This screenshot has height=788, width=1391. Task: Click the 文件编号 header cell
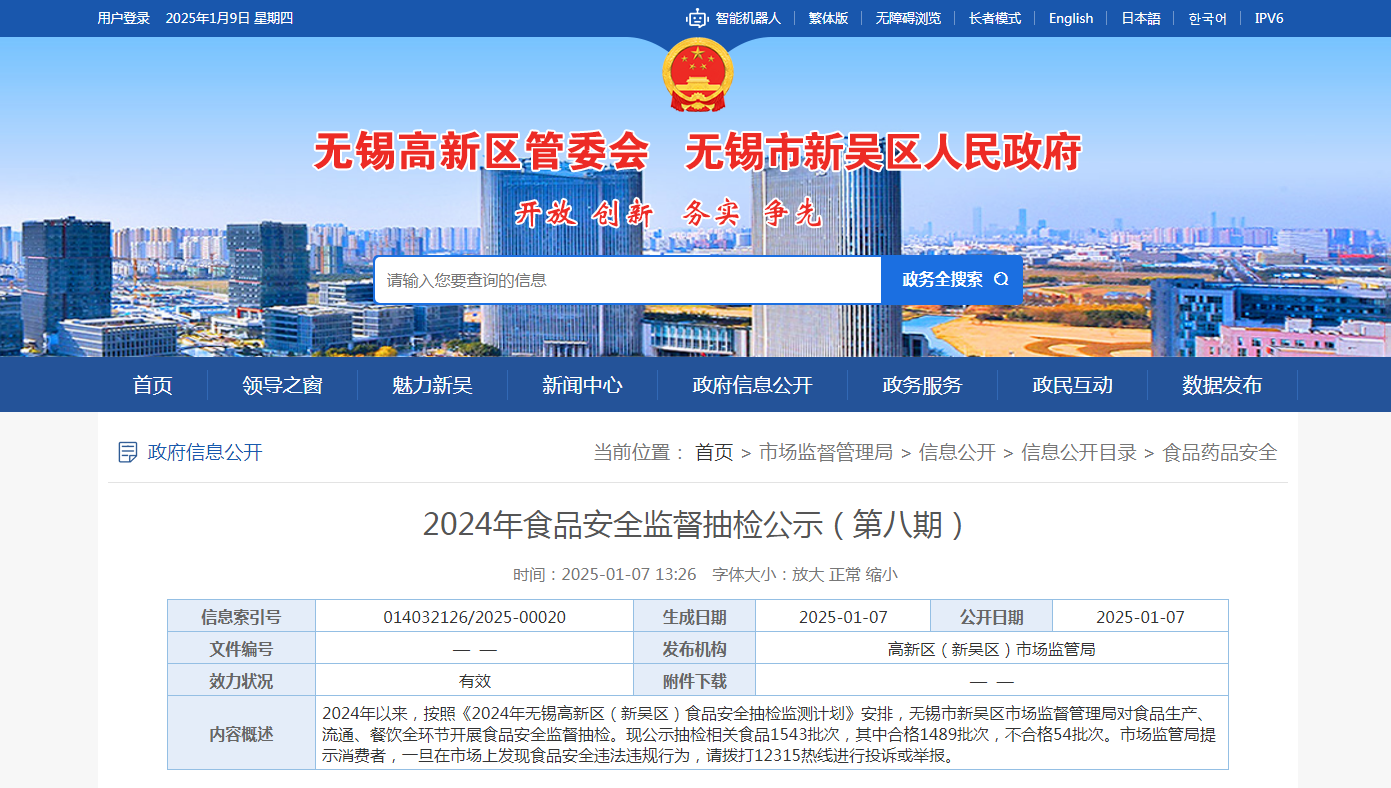pos(241,648)
